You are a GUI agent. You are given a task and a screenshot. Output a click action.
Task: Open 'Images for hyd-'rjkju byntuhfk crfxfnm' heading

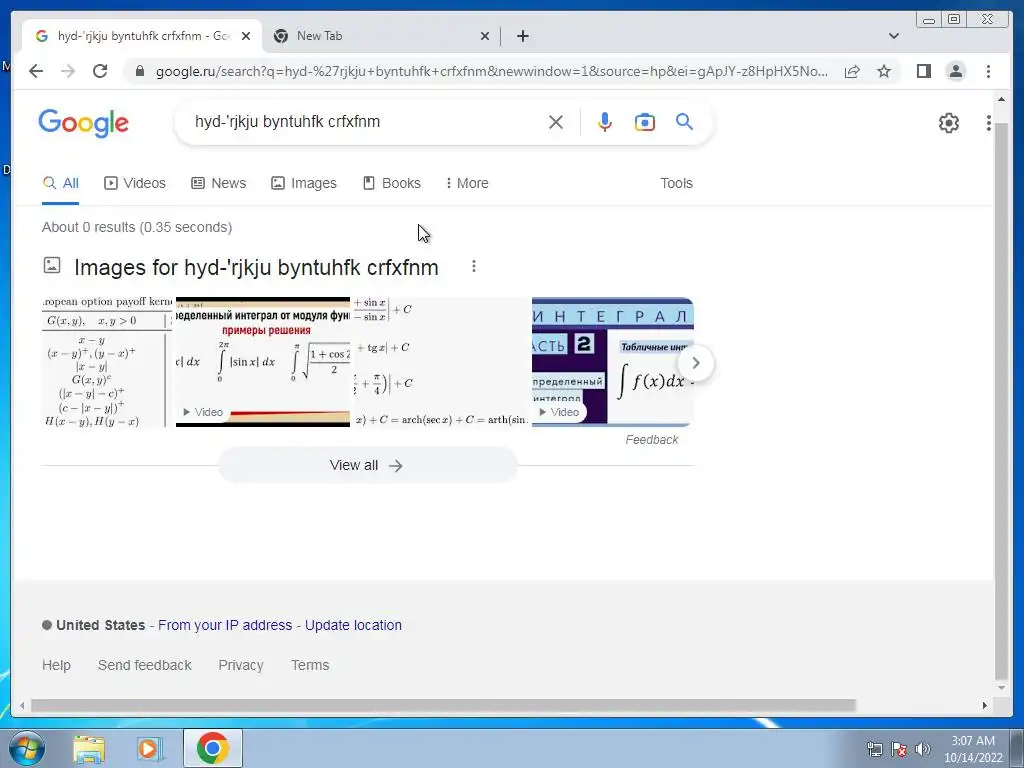256,267
